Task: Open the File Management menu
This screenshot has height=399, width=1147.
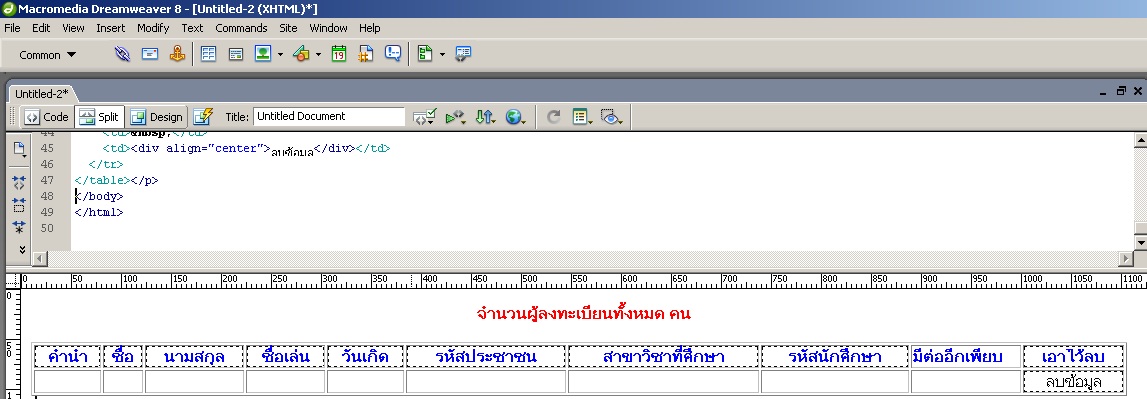Action: click(485, 116)
